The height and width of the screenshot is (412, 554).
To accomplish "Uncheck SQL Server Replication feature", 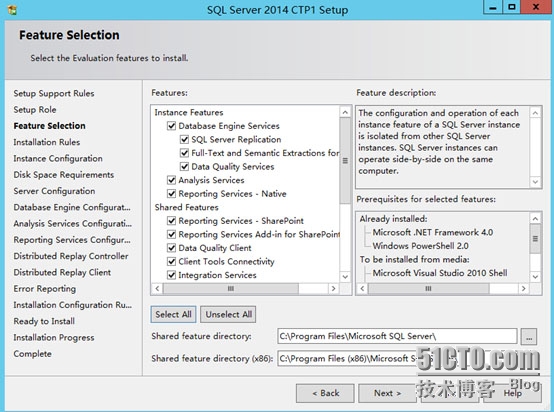I will pyautogui.click(x=184, y=139).
